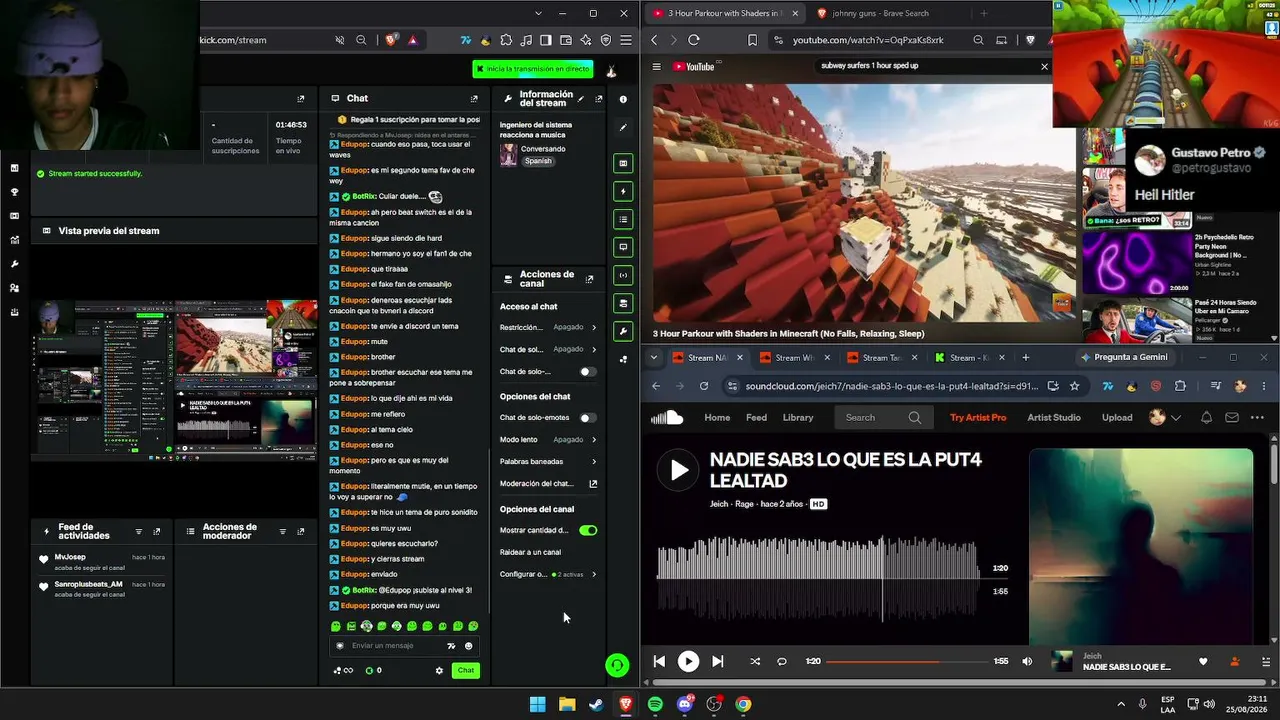Screen dimensions: 1280x720
Task: Pop out the Acciones de canal panel
Action: point(589,279)
